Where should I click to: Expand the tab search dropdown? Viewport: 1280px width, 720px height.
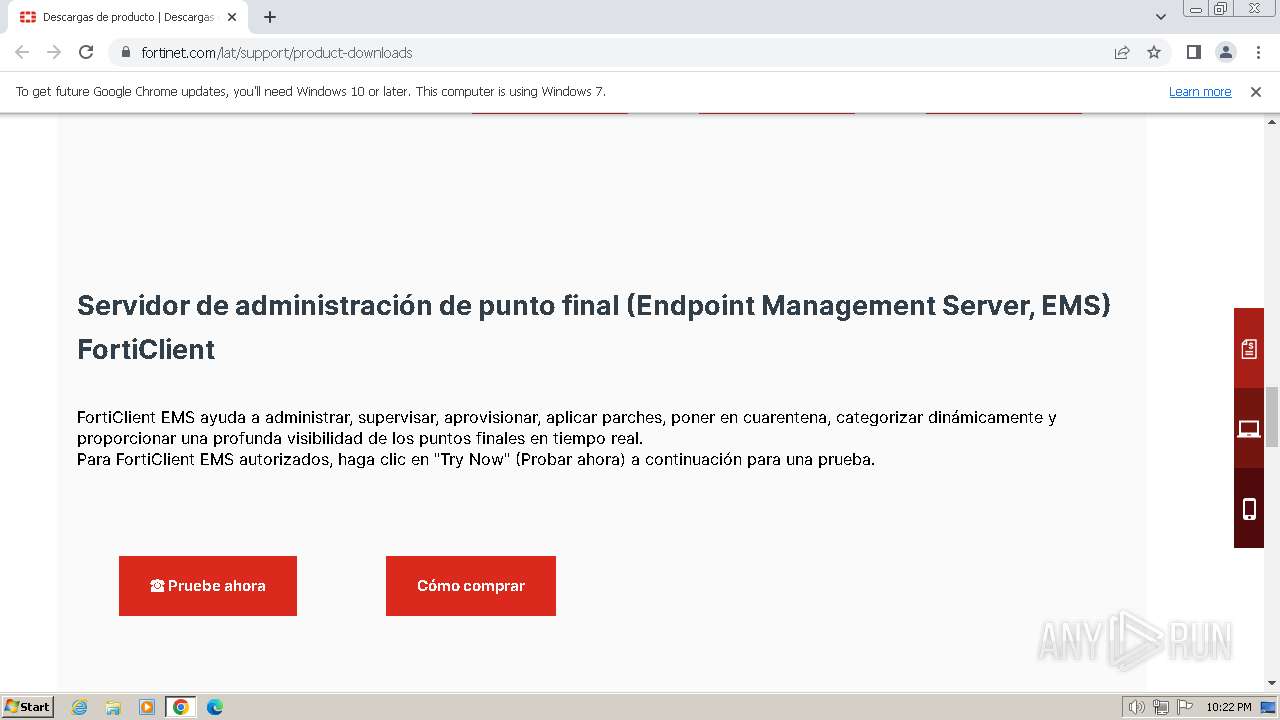pos(1161,17)
